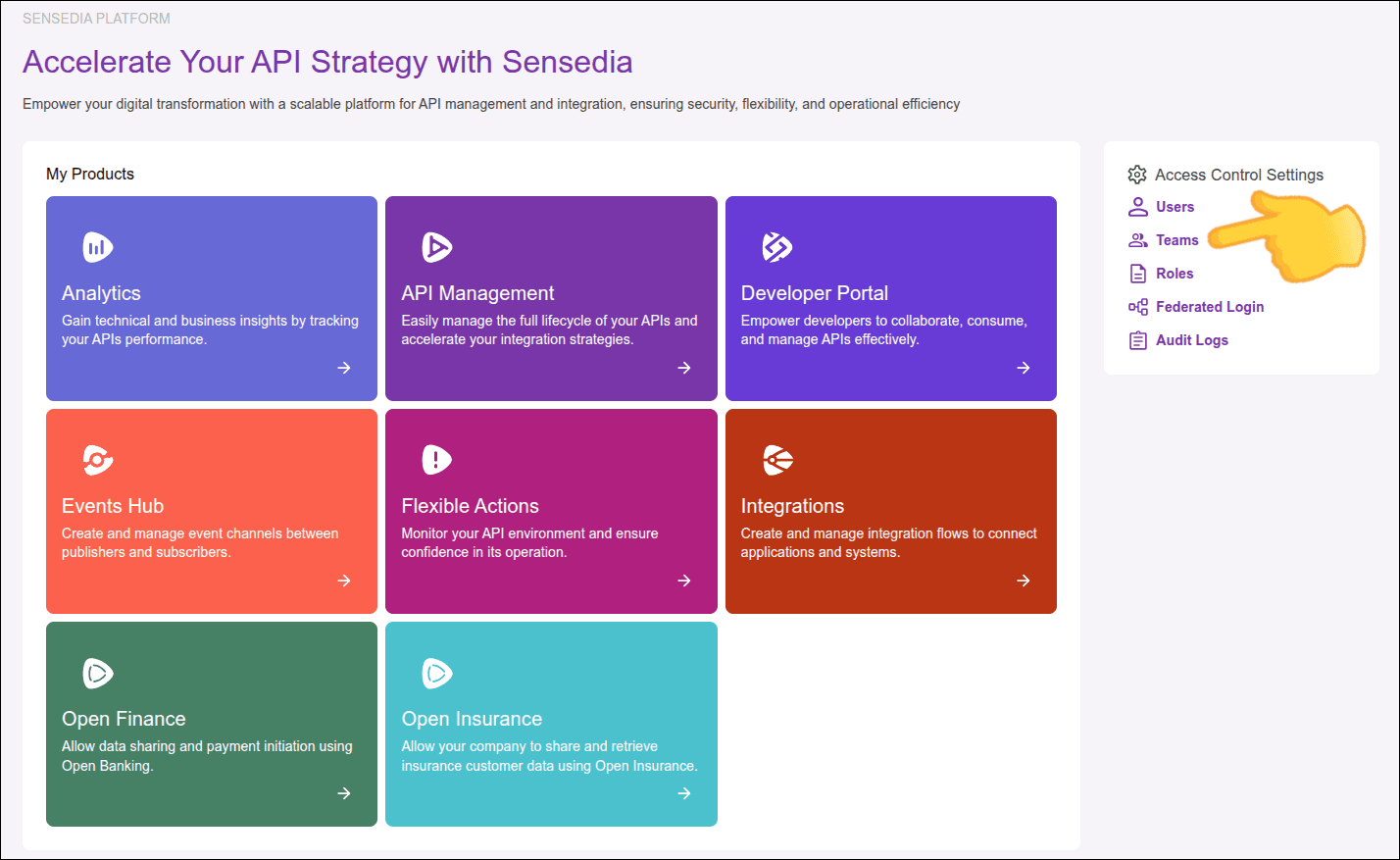1400x860 pixels.
Task: Click the Open Insurance icon
Action: pyautogui.click(x=436, y=673)
